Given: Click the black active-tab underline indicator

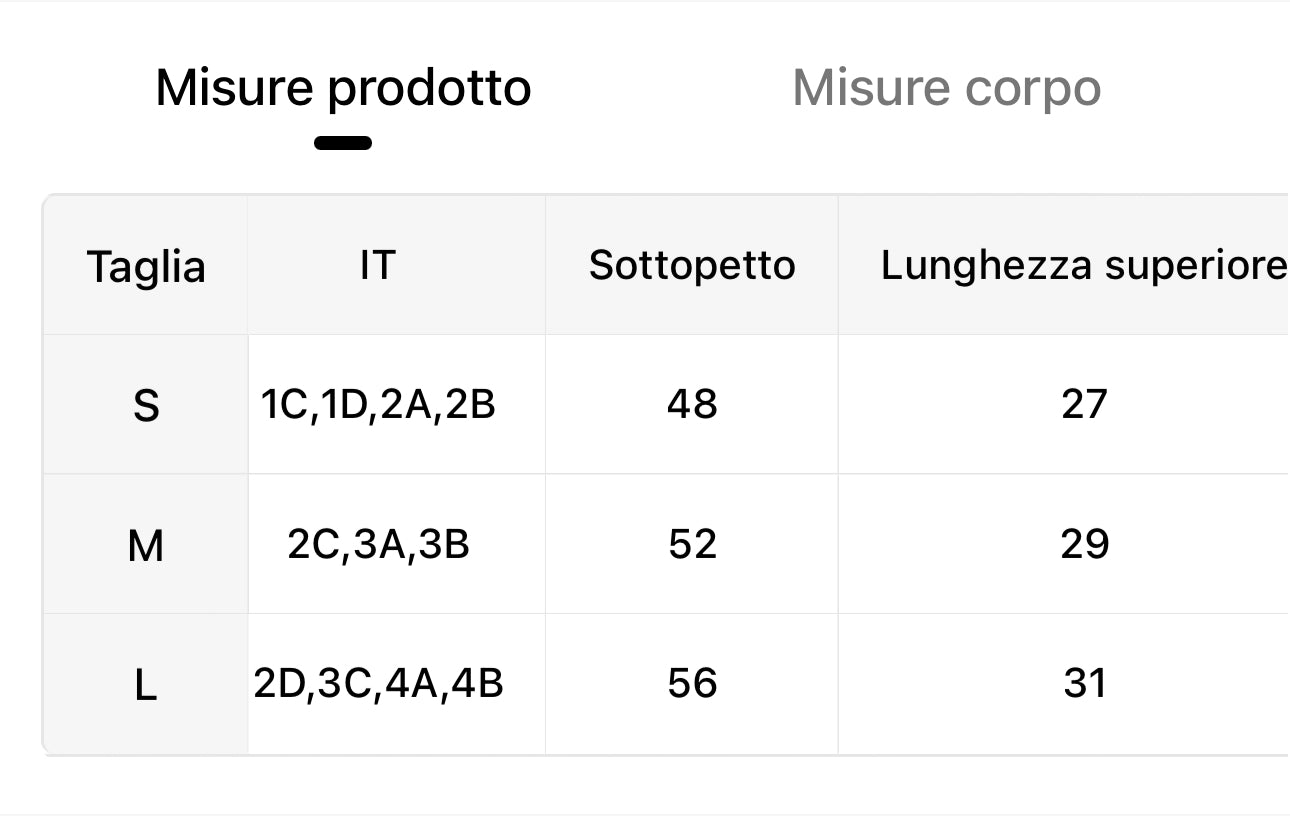Looking at the screenshot, I should 343,143.
